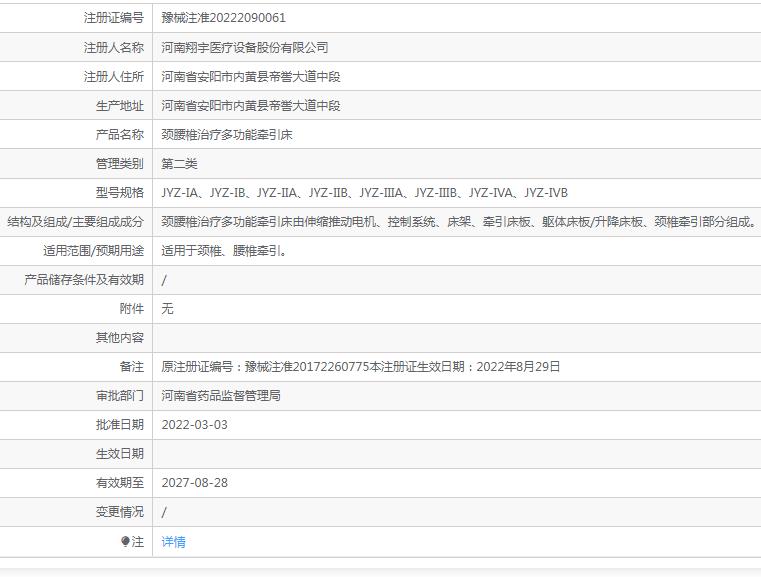This screenshot has width=761, height=577.
Task: Click the 产品储存条件及有效期 label
Action: pos(84,280)
